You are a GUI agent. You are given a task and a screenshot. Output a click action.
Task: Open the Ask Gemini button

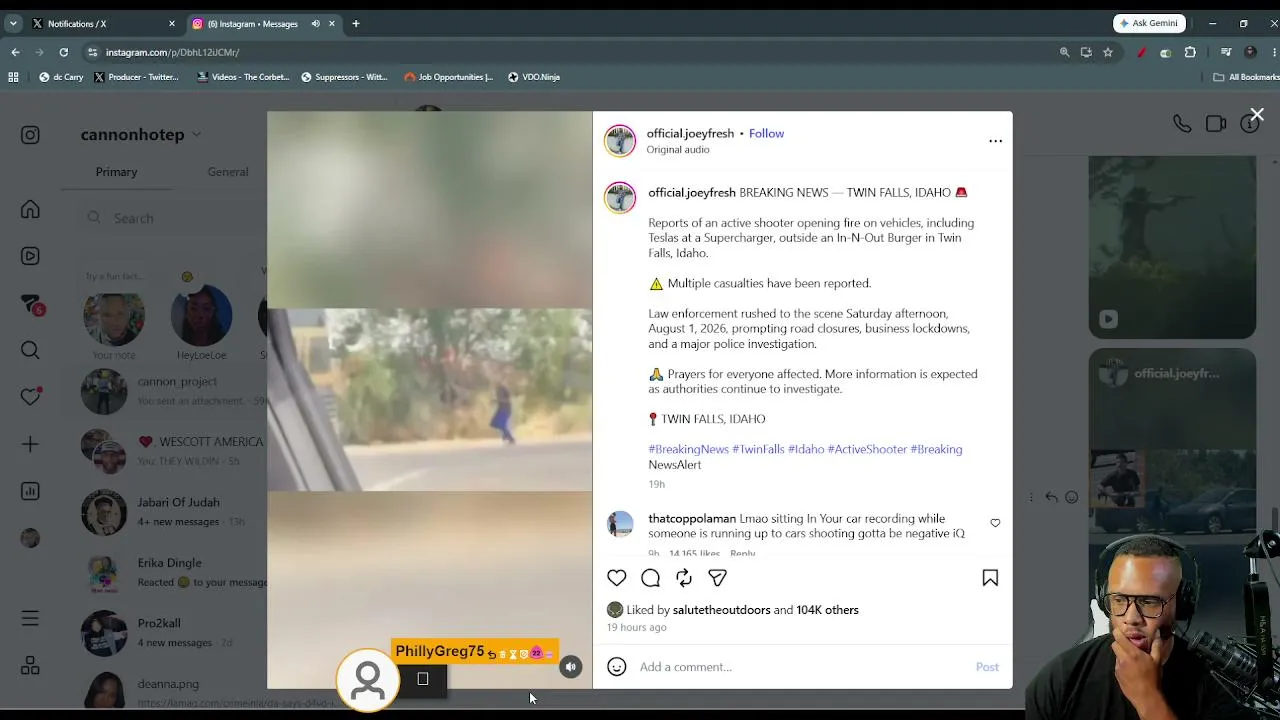(1149, 23)
